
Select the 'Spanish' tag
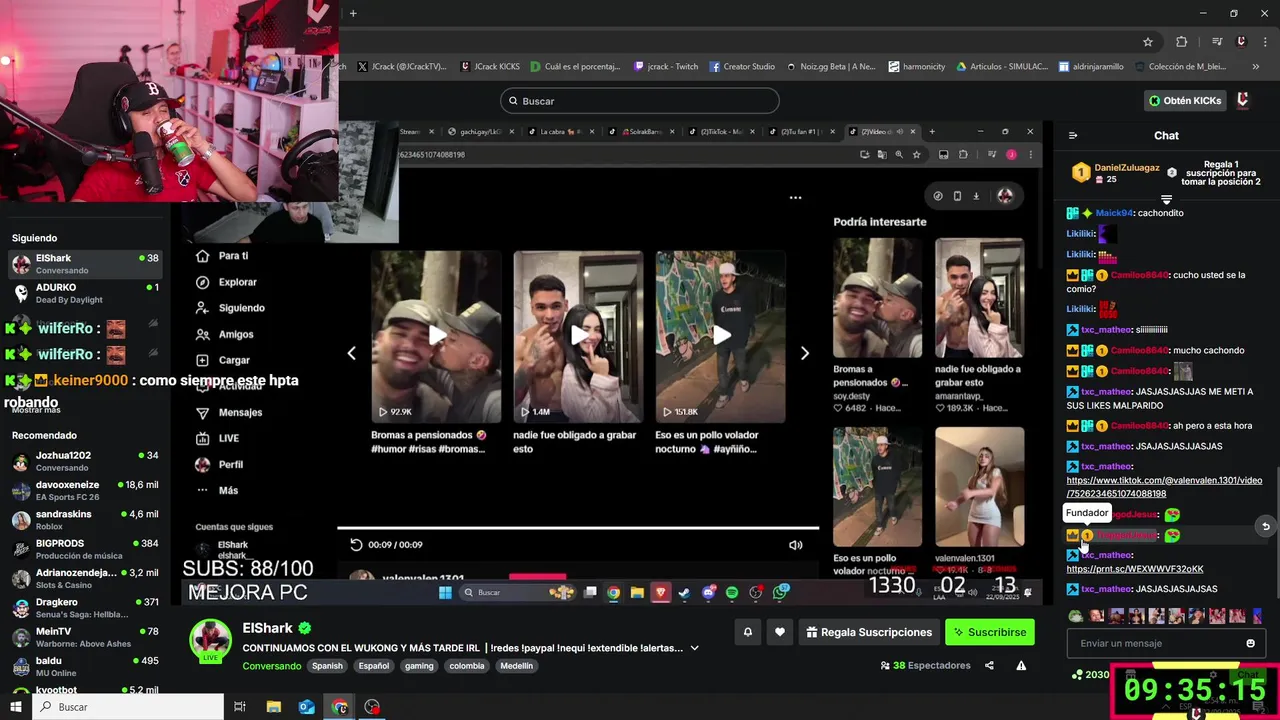click(x=327, y=666)
